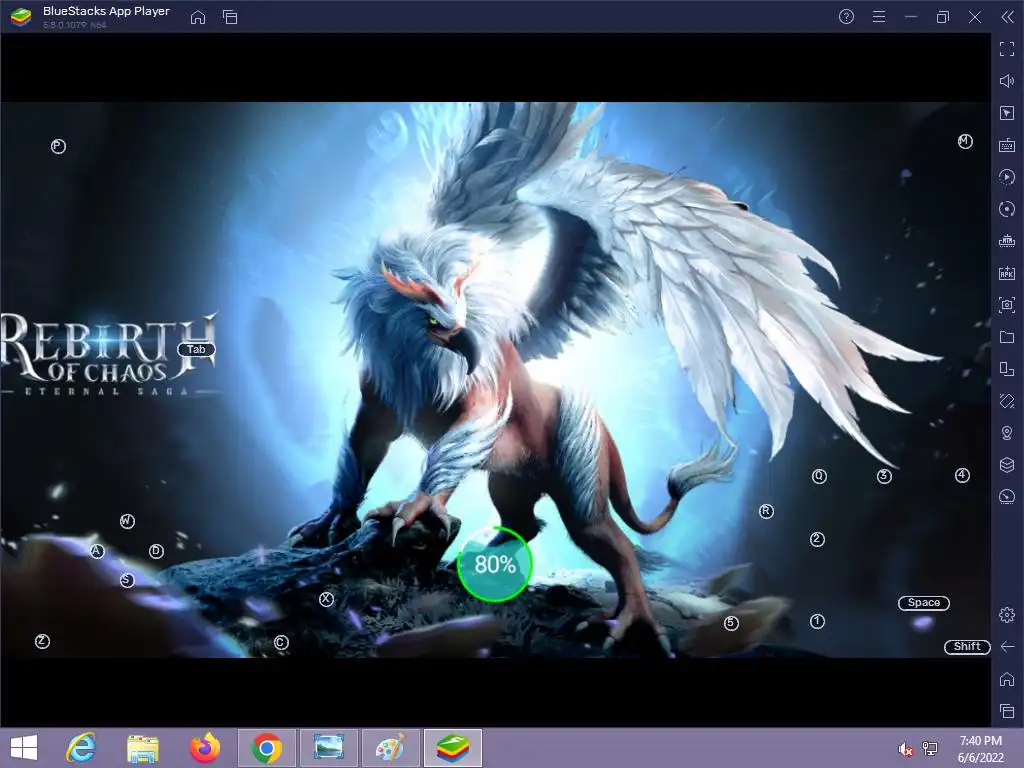The width and height of the screenshot is (1024, 768).
Task: Toggle fullscreen mode in the sidebar
Action: 1007,49
